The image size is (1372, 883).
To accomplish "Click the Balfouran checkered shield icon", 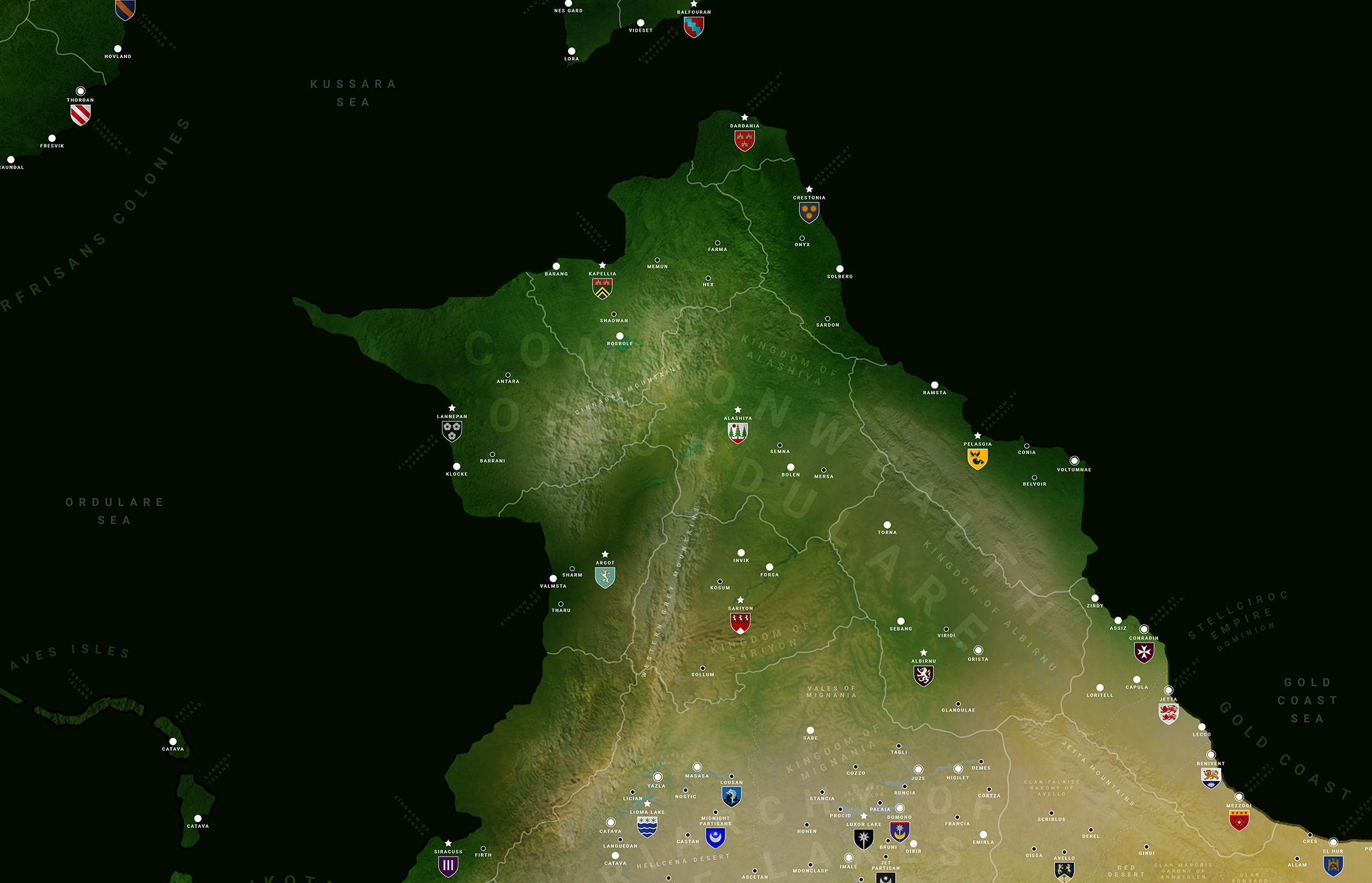I will point(693,26).
